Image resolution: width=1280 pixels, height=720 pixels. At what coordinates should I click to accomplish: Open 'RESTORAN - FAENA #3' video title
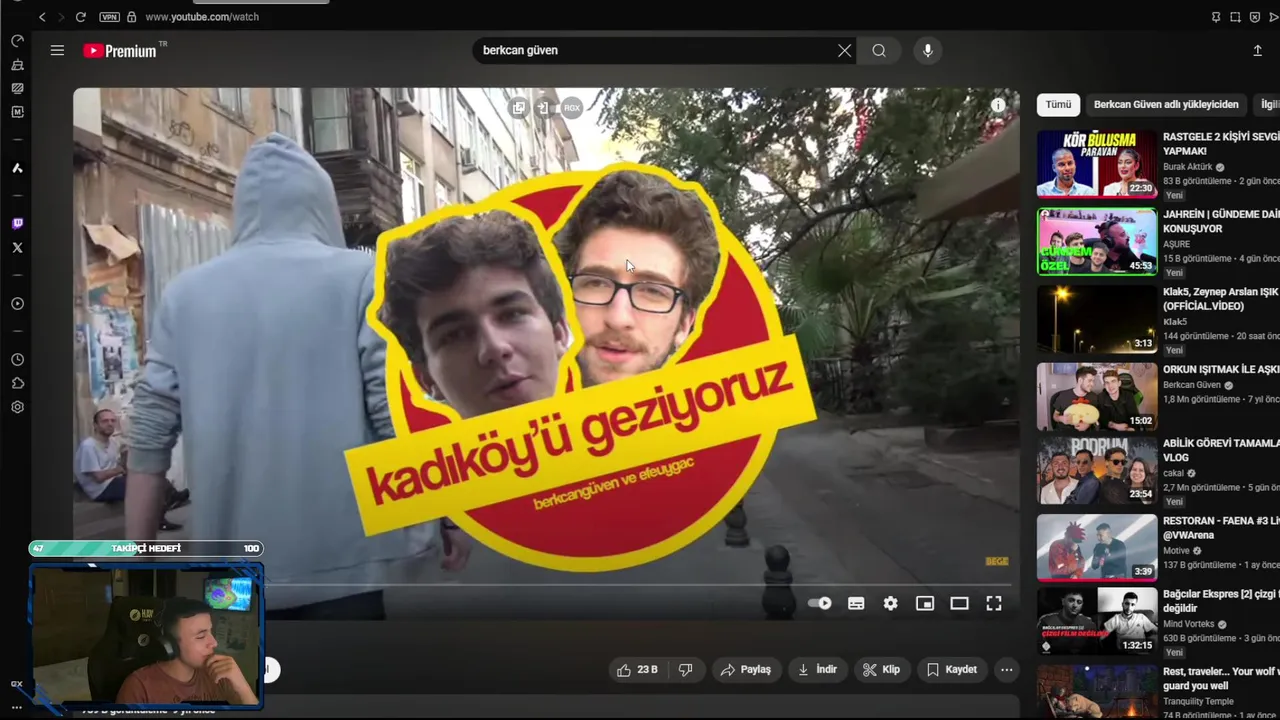tap(1221, 528)
